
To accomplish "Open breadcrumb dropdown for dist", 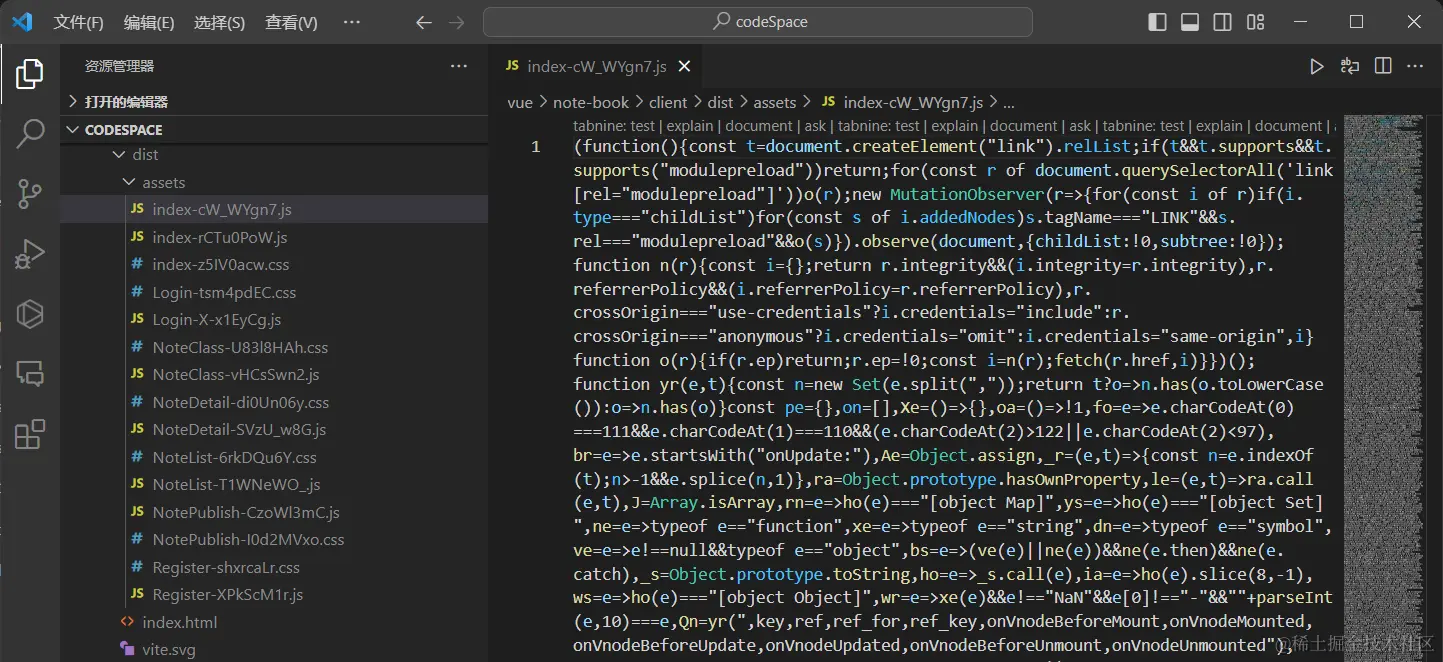I will (x=720, y=102).
